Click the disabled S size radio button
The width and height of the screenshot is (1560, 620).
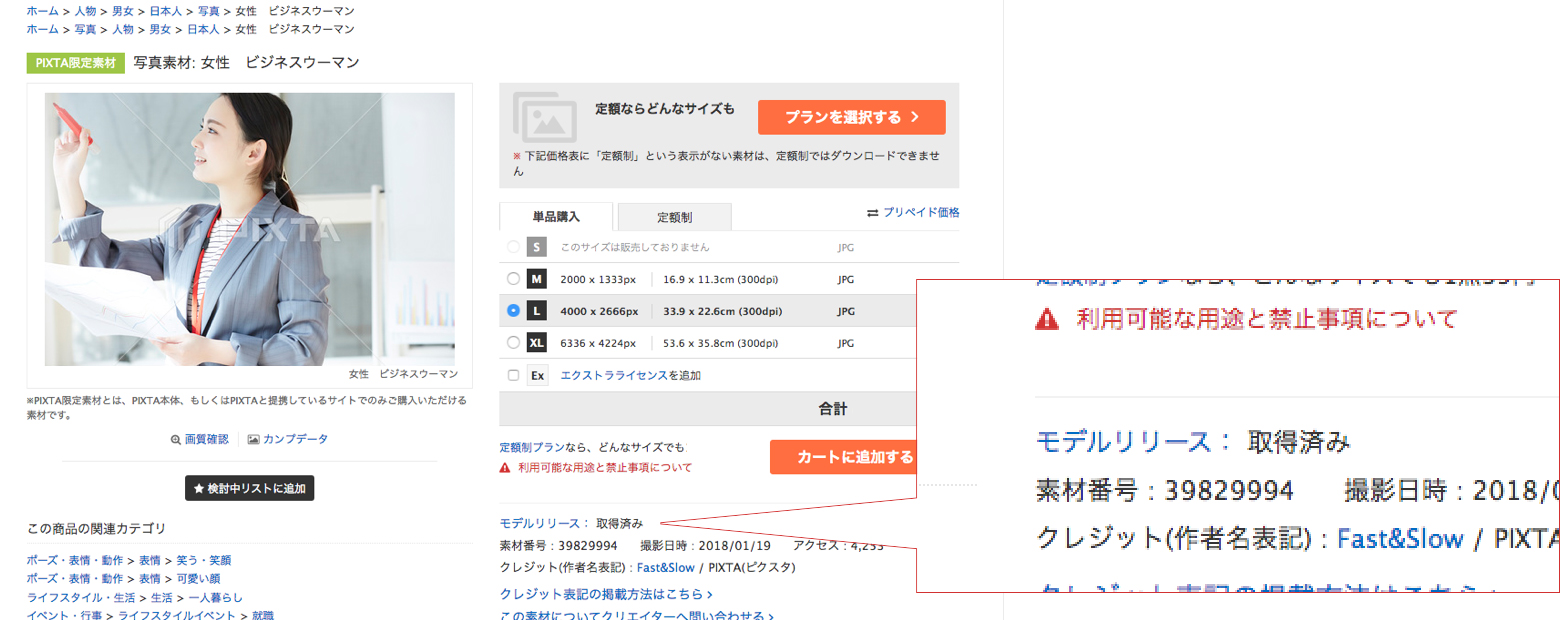click(513, 247)
